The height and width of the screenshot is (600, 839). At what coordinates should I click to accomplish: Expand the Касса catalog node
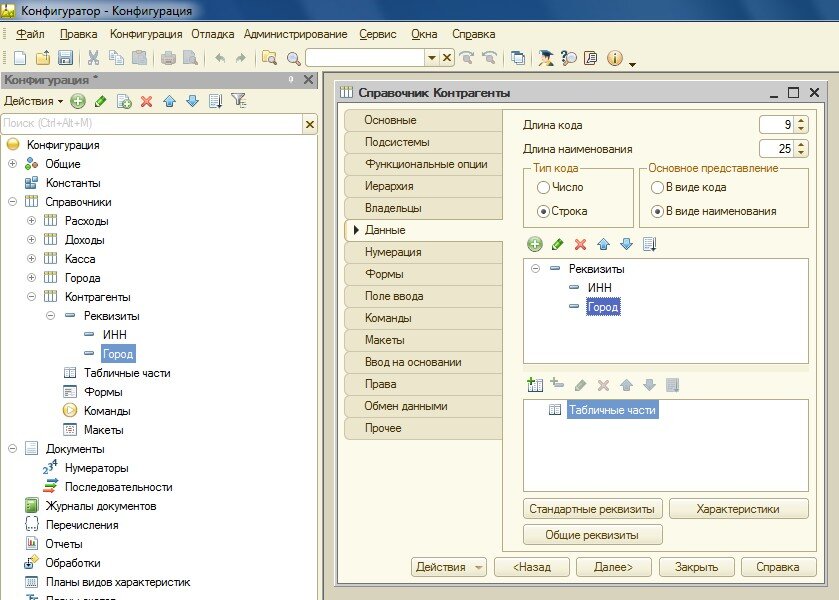point(32,259)
